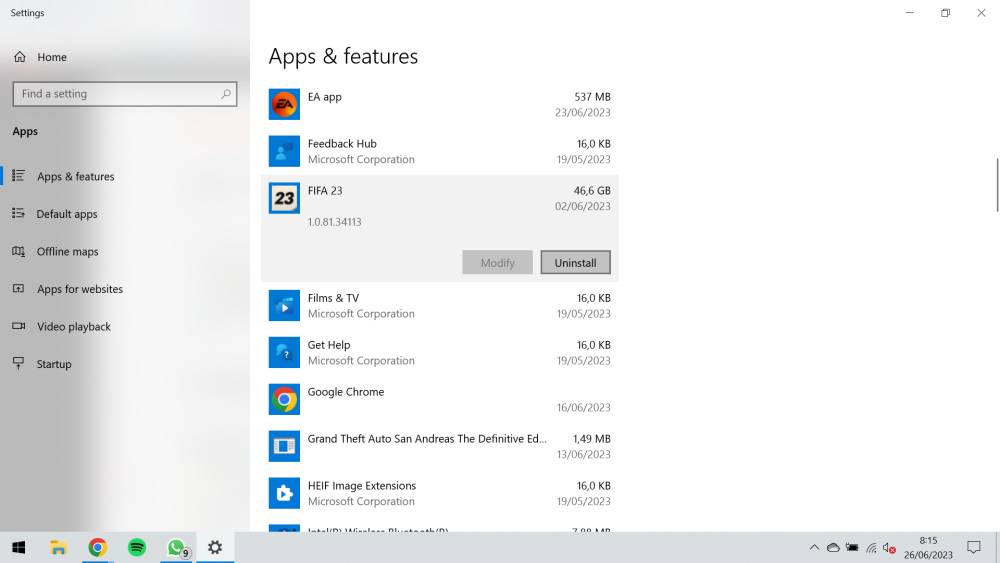Open WhatsApp from the taskbar
Screen dimensions: 1000x563
(177, 548)
